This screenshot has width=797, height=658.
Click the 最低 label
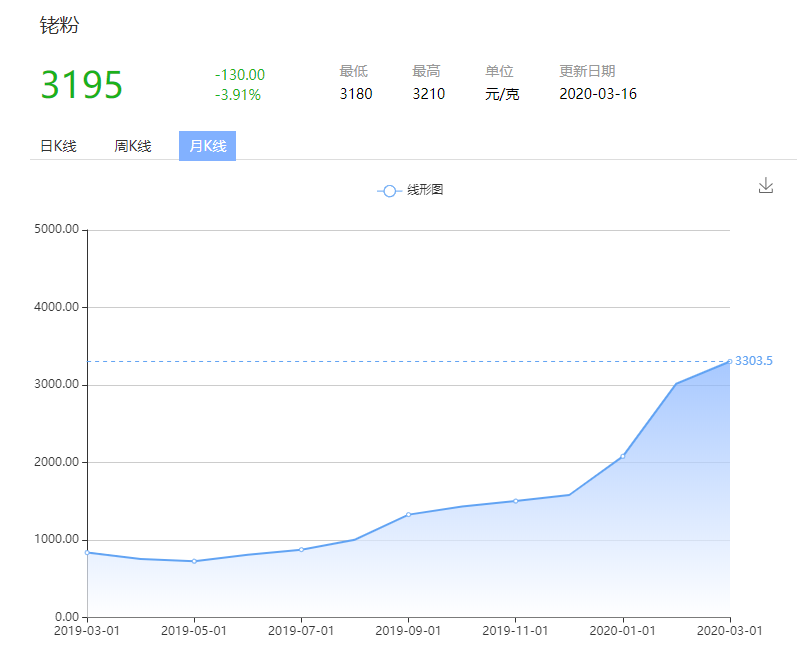point(354,71)
